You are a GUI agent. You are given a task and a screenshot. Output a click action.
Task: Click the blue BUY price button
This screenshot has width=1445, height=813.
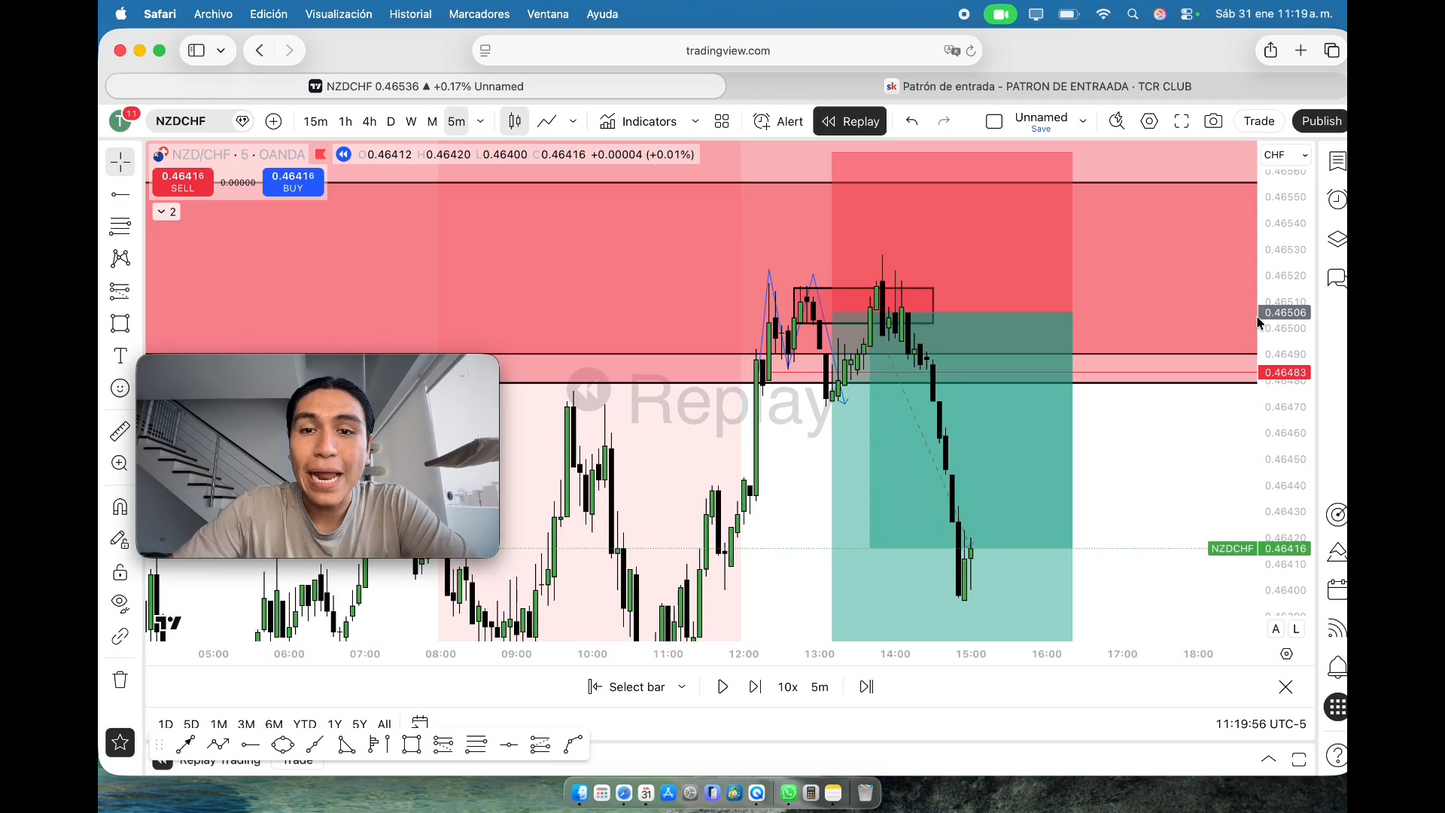[293, 181]
